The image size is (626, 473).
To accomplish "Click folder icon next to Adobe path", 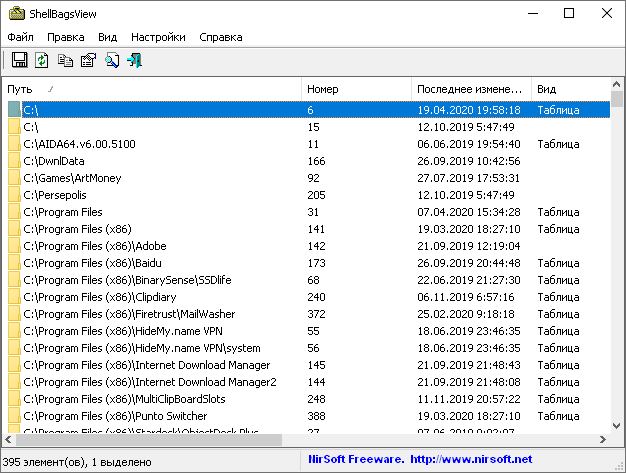I will click(x=14, y=246).
